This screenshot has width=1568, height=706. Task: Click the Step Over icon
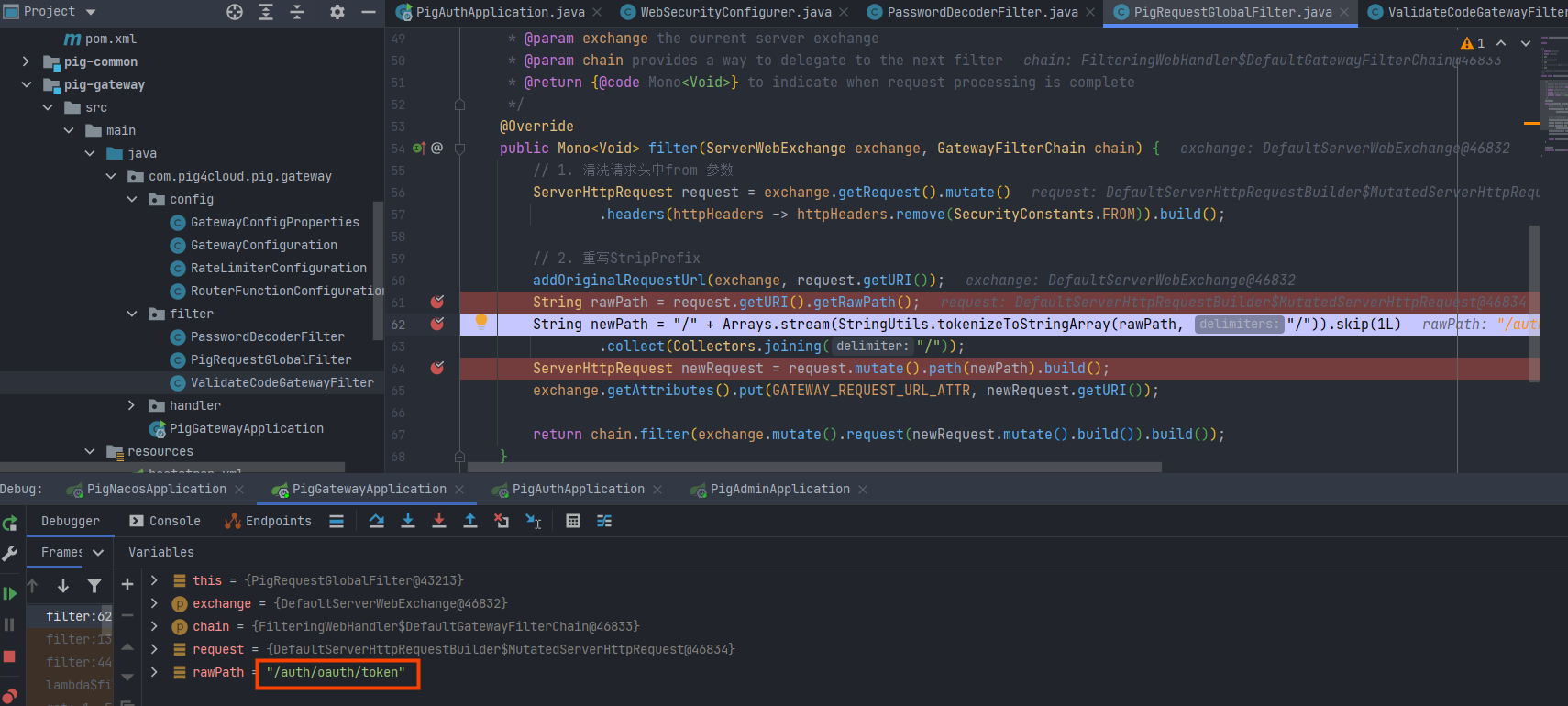[x=377, y=521]
